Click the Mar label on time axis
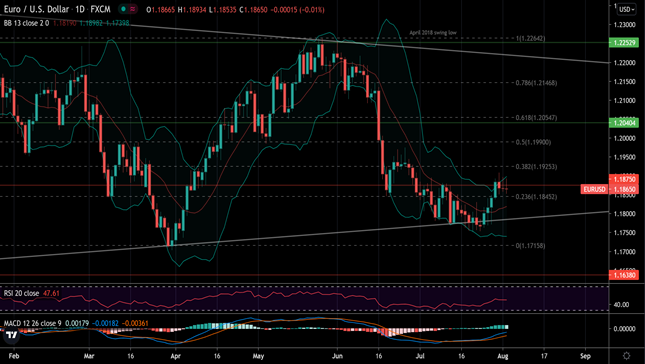 (89, 356)
